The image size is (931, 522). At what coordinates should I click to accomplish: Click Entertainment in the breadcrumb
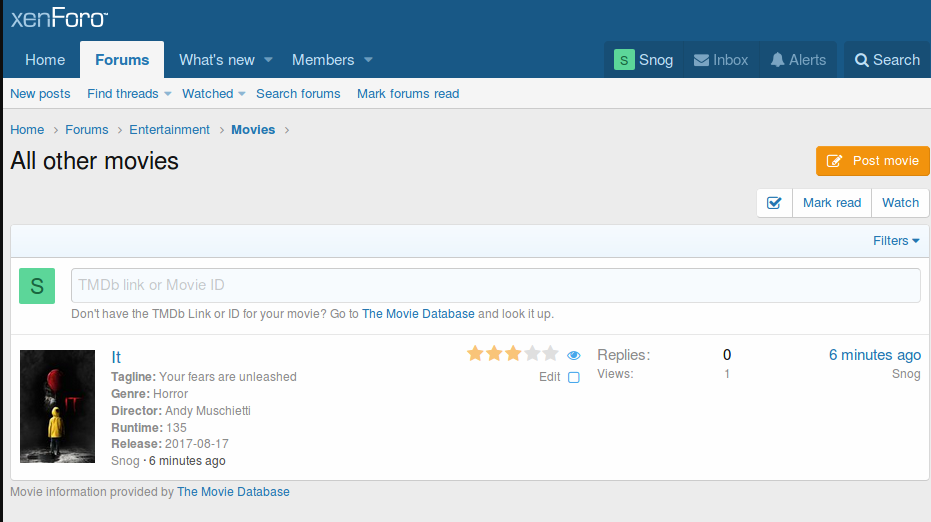(169, 129)
